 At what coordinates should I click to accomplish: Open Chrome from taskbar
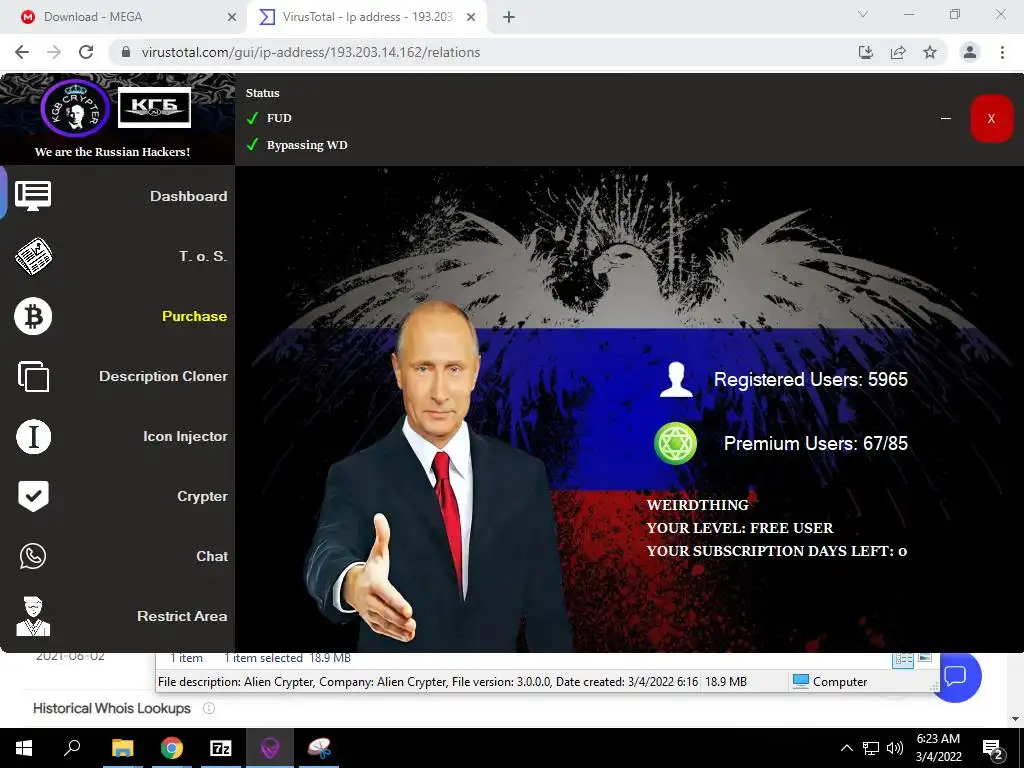[172, 748]
